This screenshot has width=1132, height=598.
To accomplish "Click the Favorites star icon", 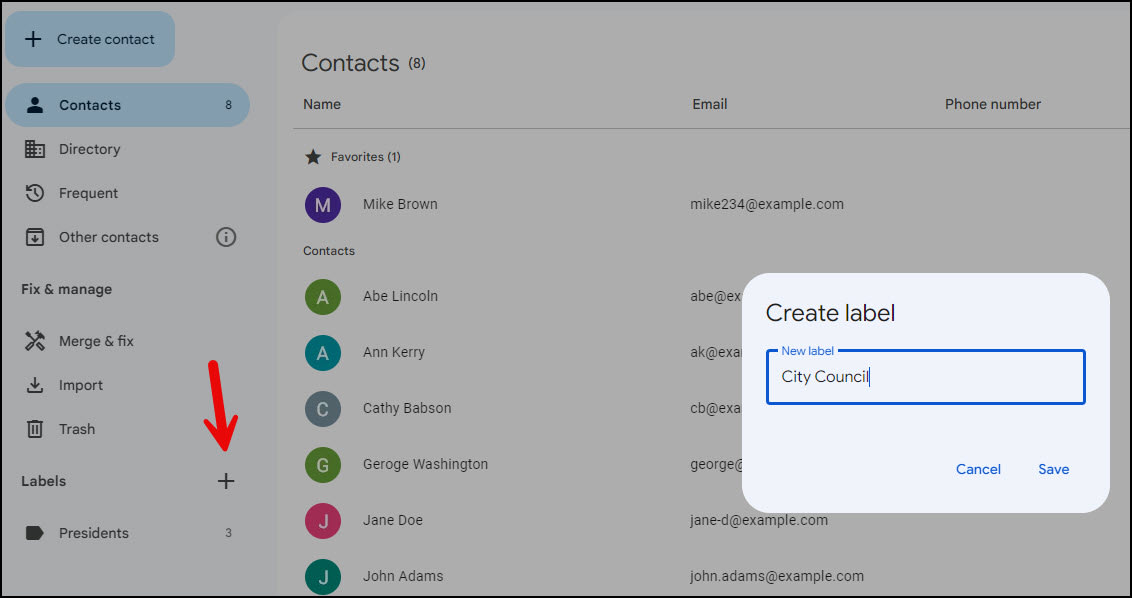I will pyautogui.click(x=314, y=156).
